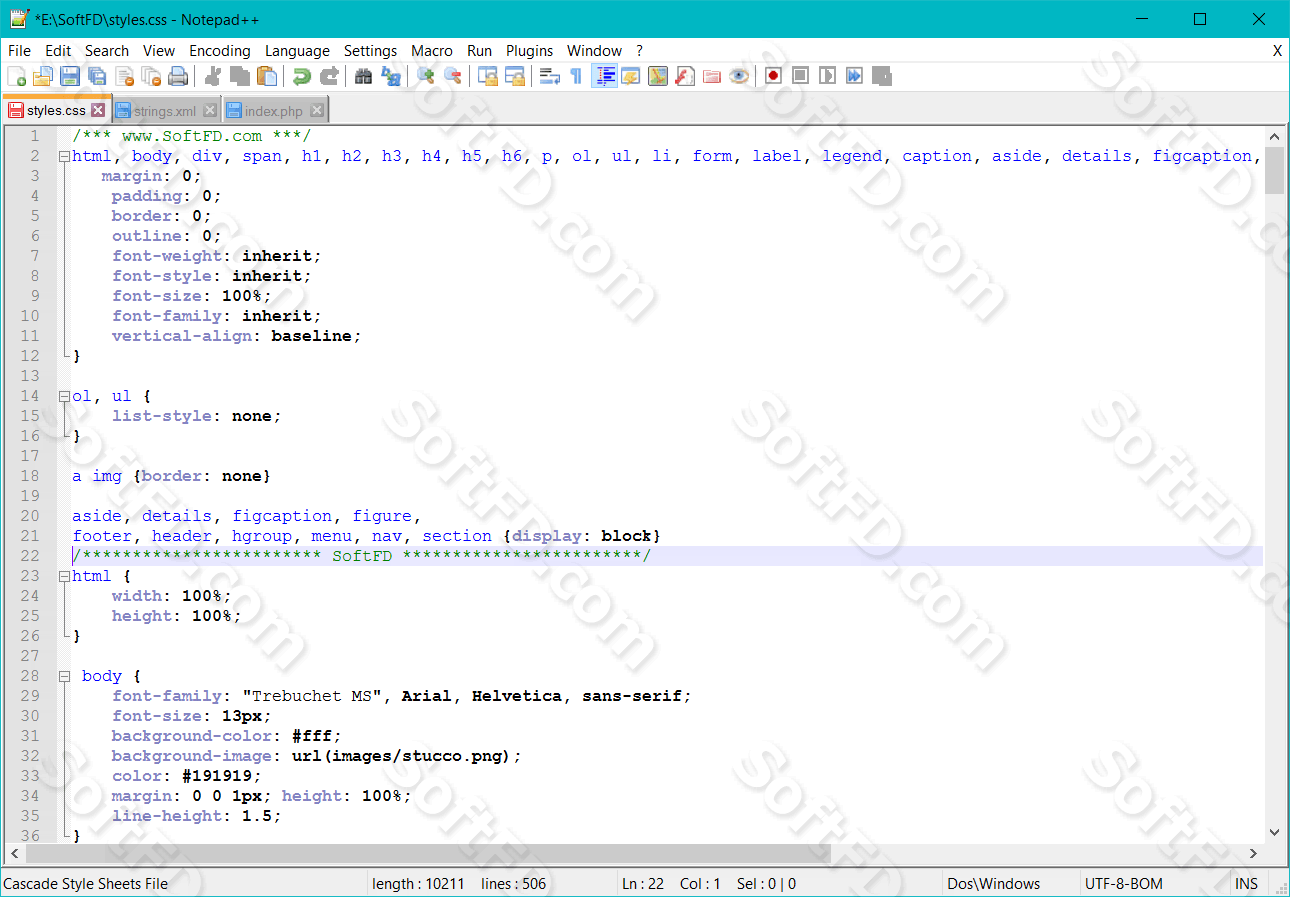This screenshot has height=897, width=1290.
Task: Click line number 18 in the margin
Action: [x=30, y=476]
